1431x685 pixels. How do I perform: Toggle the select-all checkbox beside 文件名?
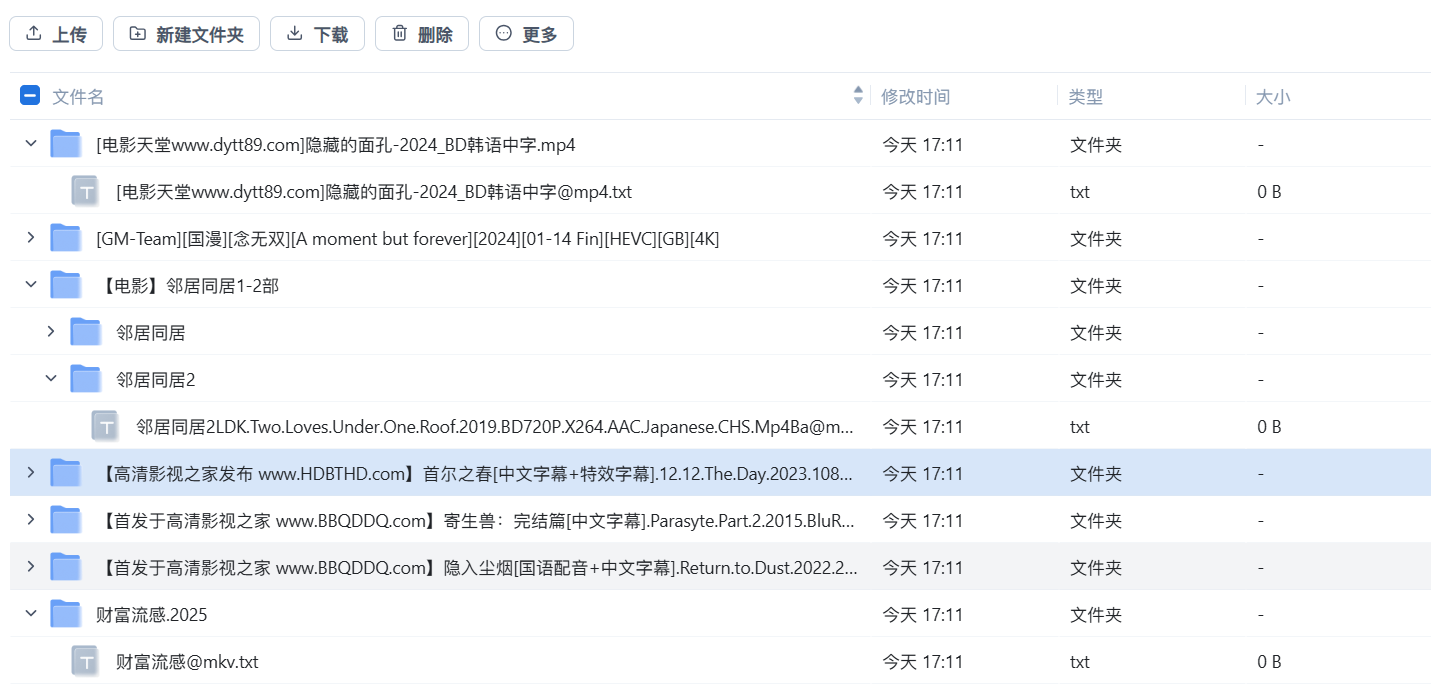29,96
